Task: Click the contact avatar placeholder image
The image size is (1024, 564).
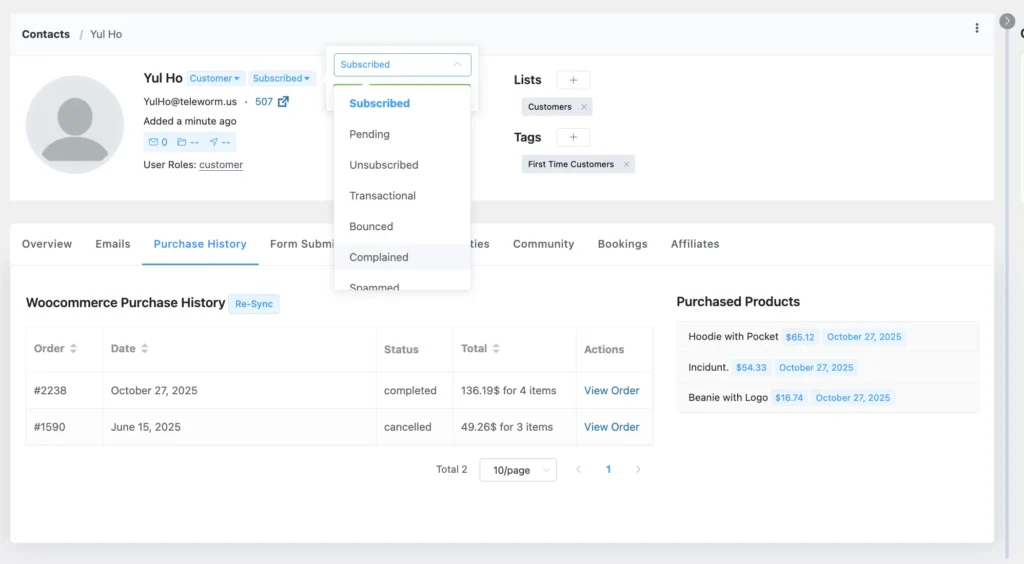Action: [75, 124]
